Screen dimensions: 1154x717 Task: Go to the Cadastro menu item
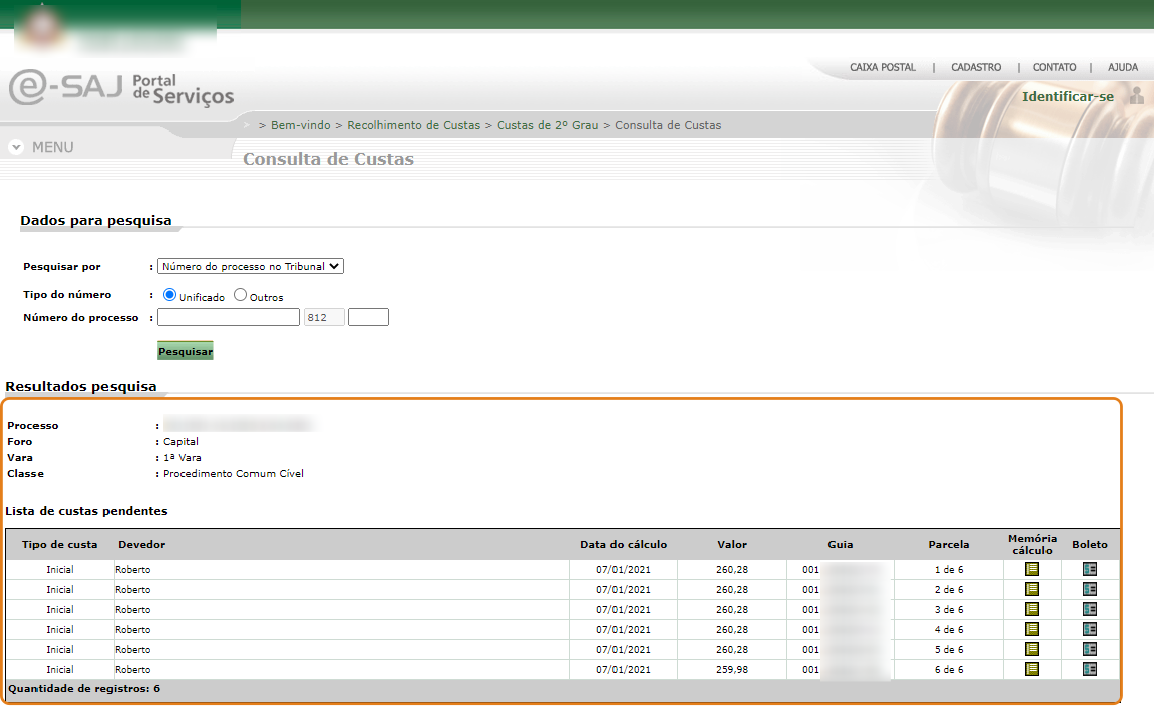click(x=975, y=67)
